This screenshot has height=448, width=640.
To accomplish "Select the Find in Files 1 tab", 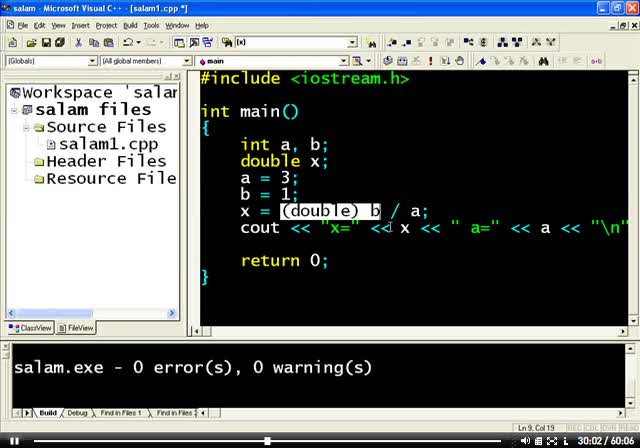I will point(120,413).
